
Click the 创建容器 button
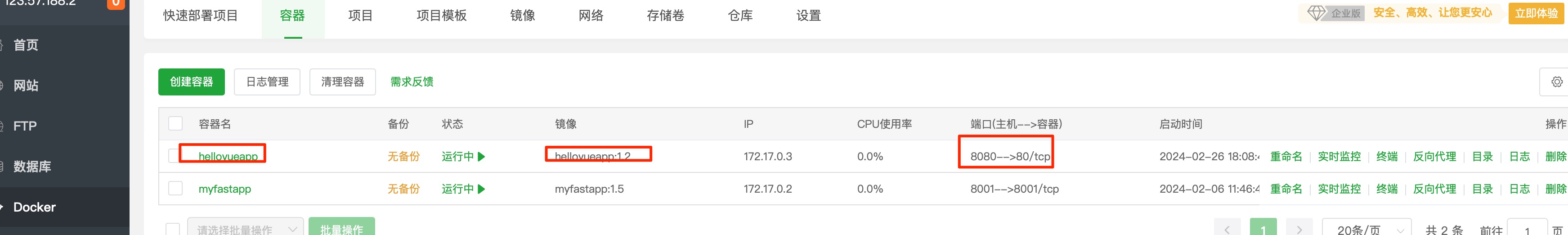click(x=191, y=81)
